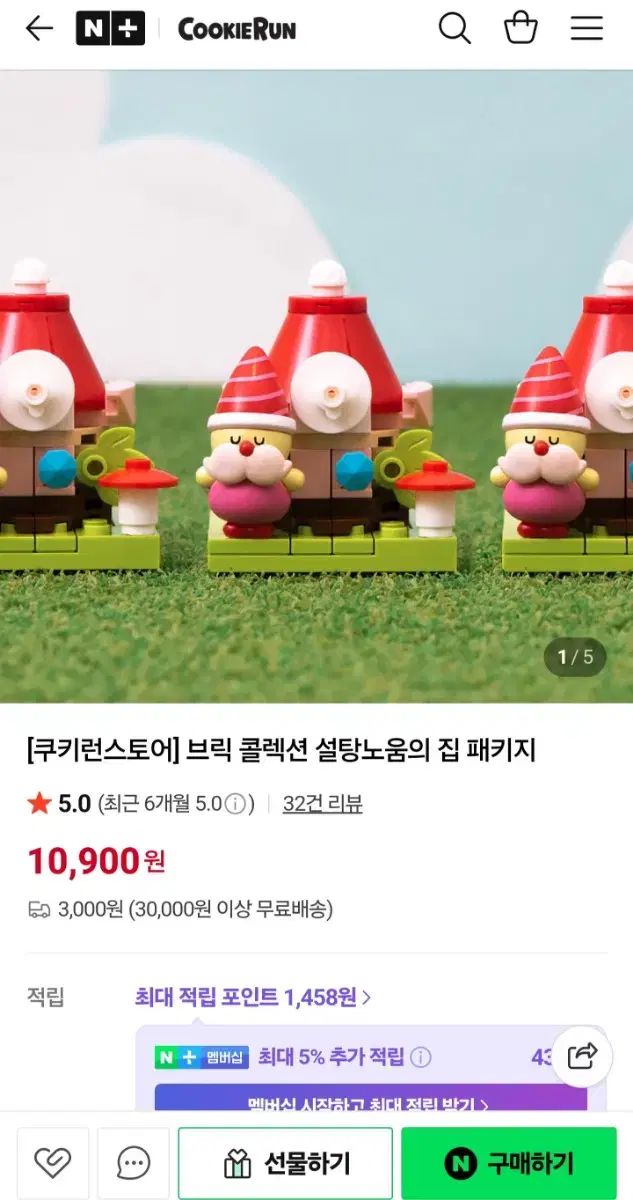
Task: Tap the N+ 멤버십 badge
Action: coord(201,1057)
